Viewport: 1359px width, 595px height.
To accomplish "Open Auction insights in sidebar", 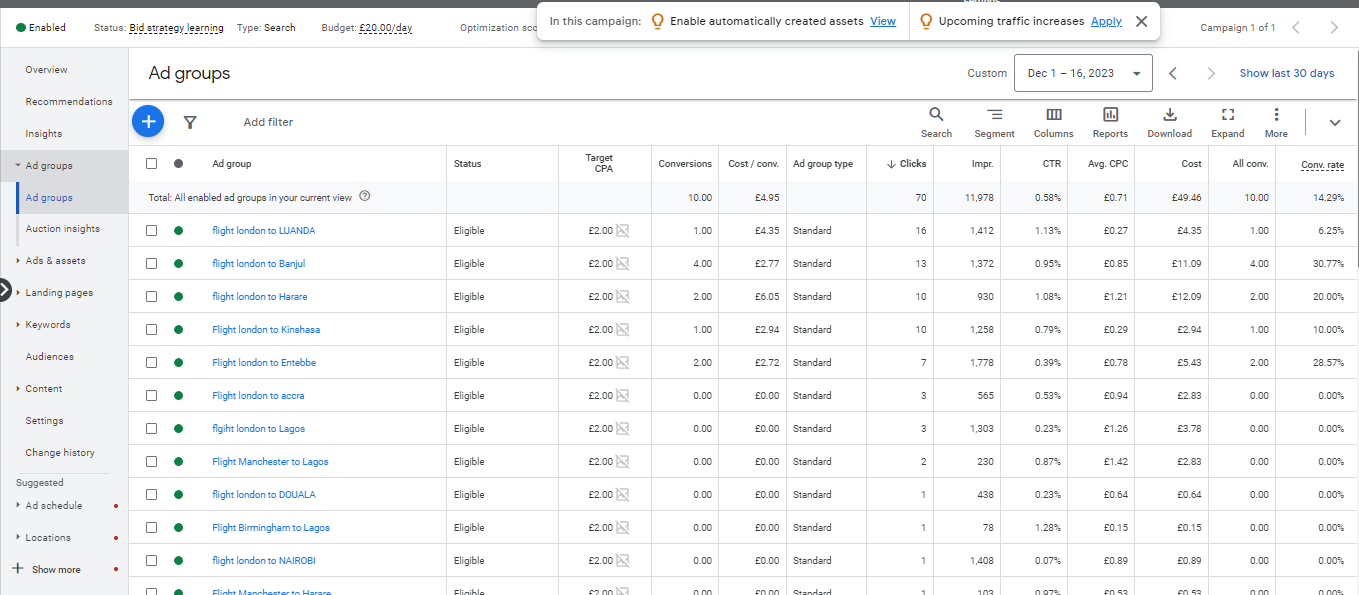I will pyautogui.click(x=62, y=229).
